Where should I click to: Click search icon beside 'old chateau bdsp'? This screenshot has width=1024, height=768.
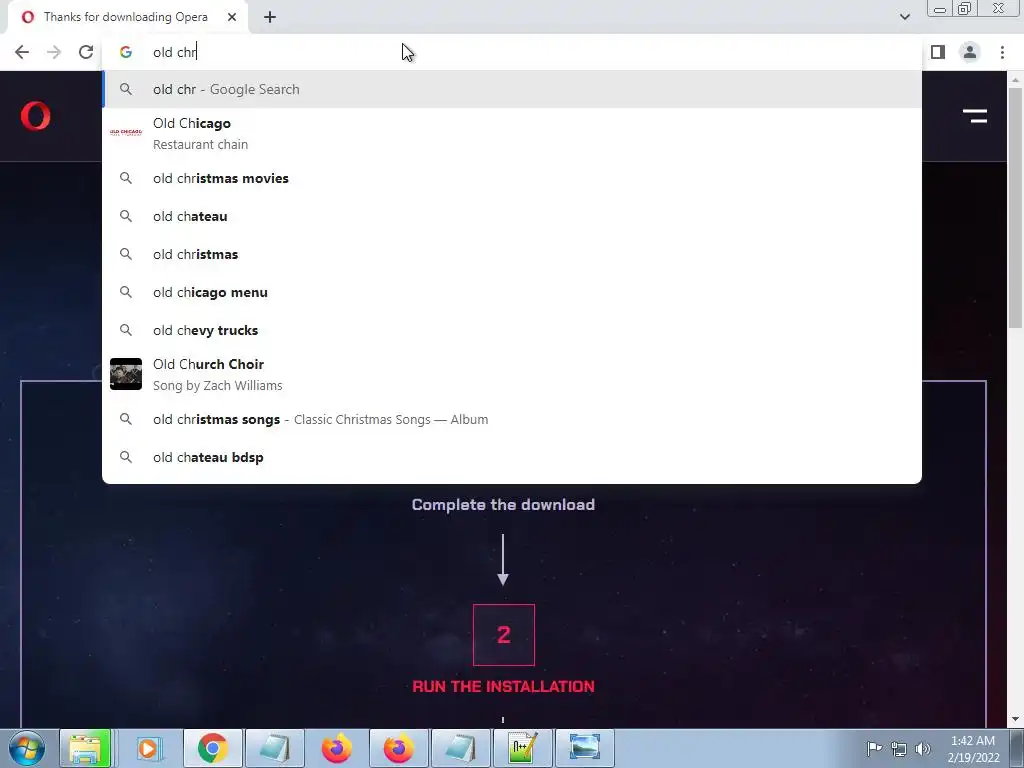126,457
